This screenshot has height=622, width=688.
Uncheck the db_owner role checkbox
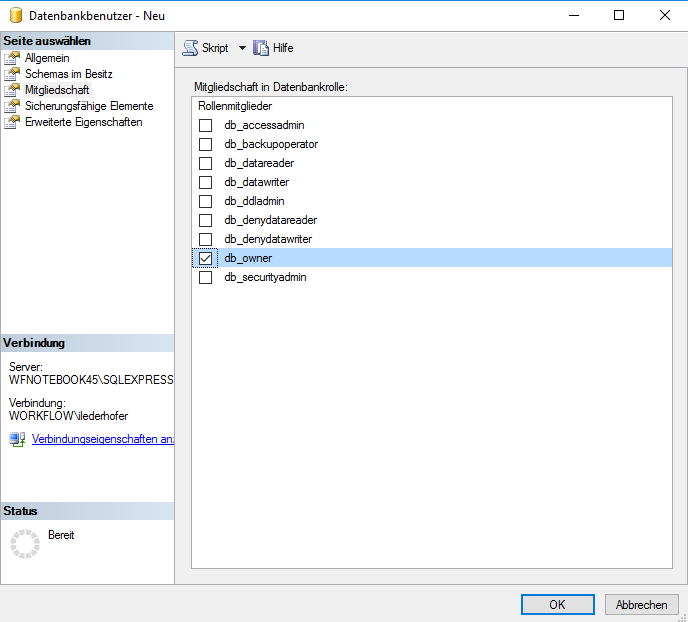(206, 258)
